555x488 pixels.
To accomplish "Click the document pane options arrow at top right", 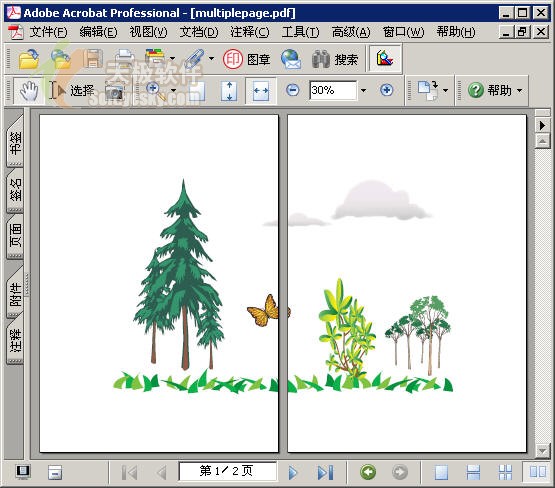I will [x=542, y=125].
